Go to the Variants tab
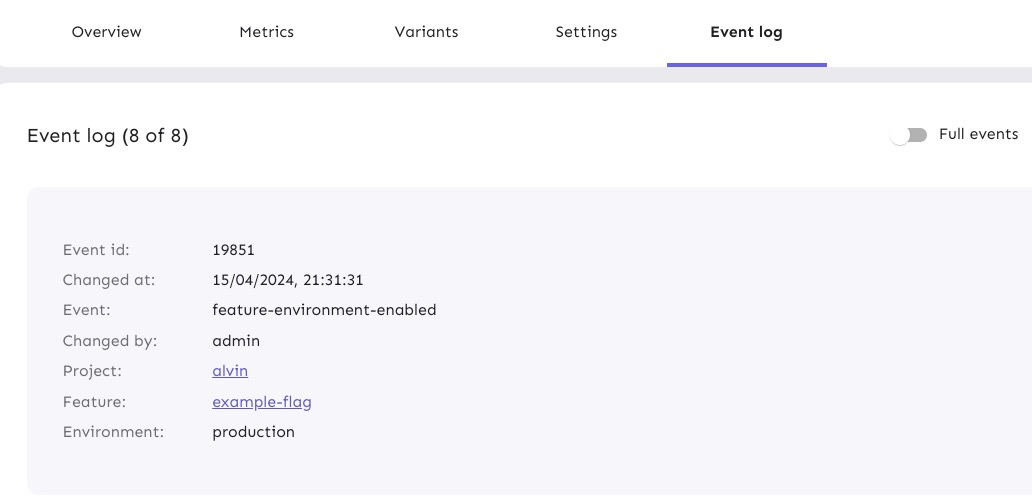This screenshot has width=1032, height=502. tap(426, 32)
